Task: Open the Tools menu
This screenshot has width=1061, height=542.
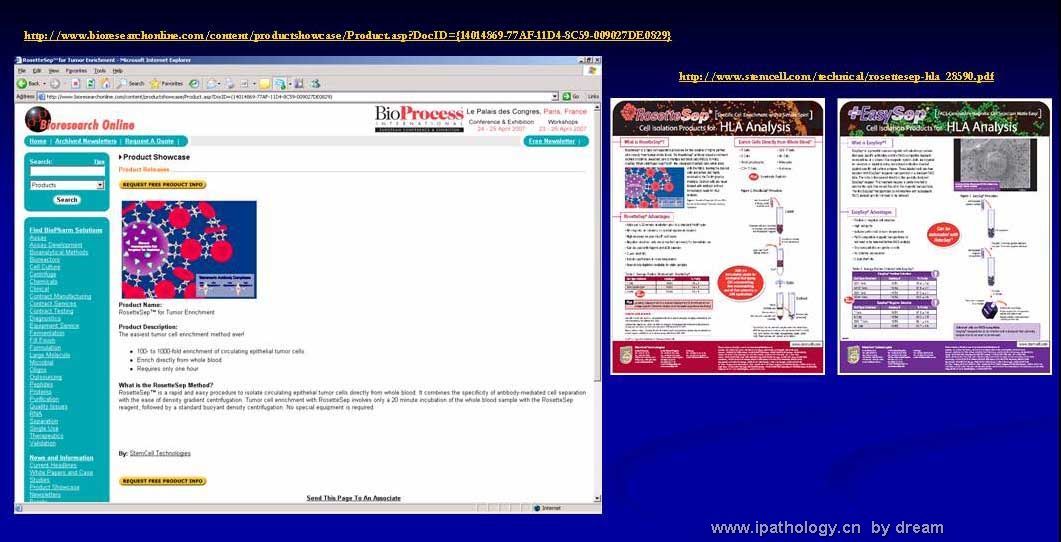Action: tap(100, 71)
